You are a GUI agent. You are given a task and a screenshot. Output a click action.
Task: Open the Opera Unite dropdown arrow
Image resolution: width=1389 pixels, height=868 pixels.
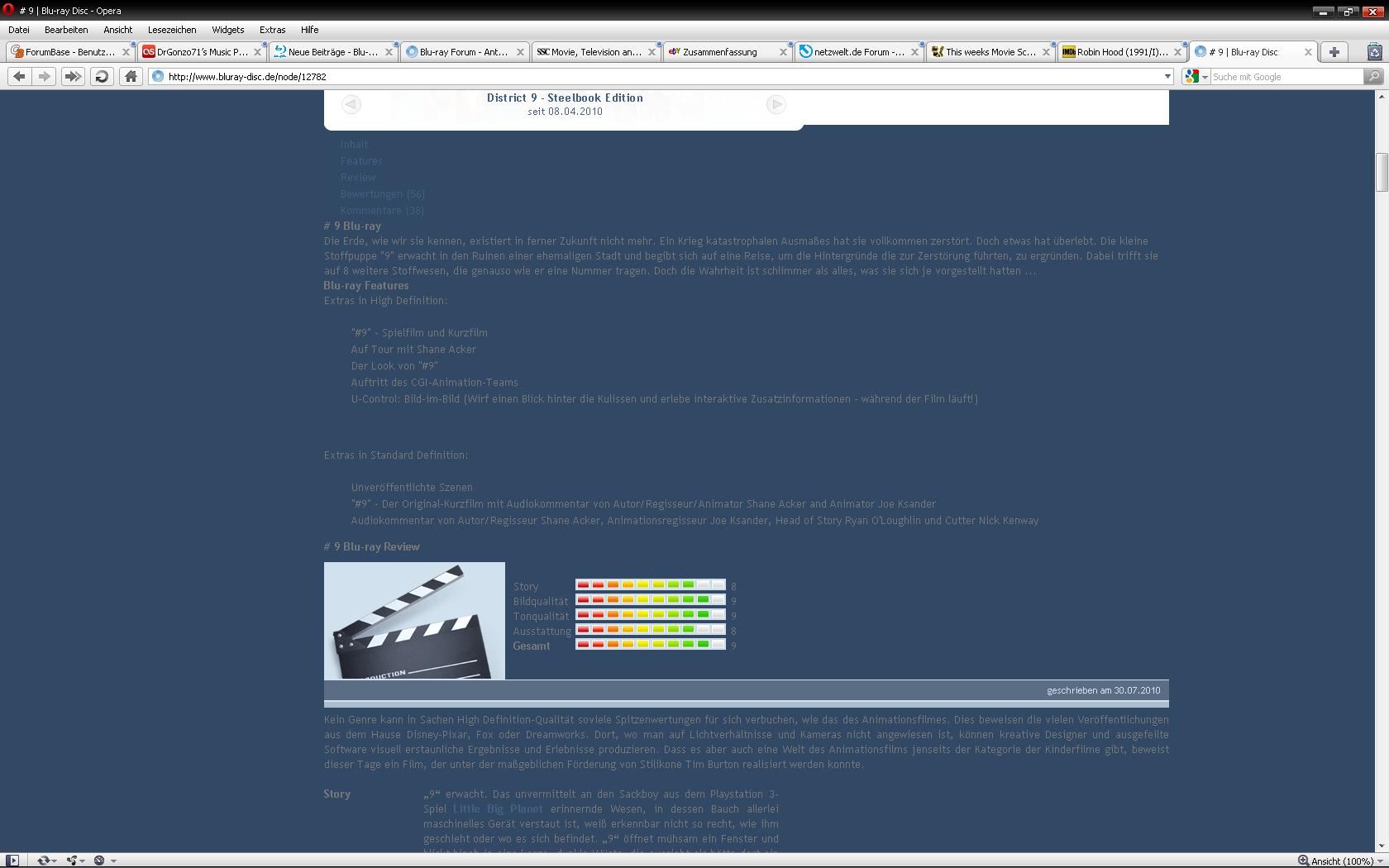click(83, 861)
